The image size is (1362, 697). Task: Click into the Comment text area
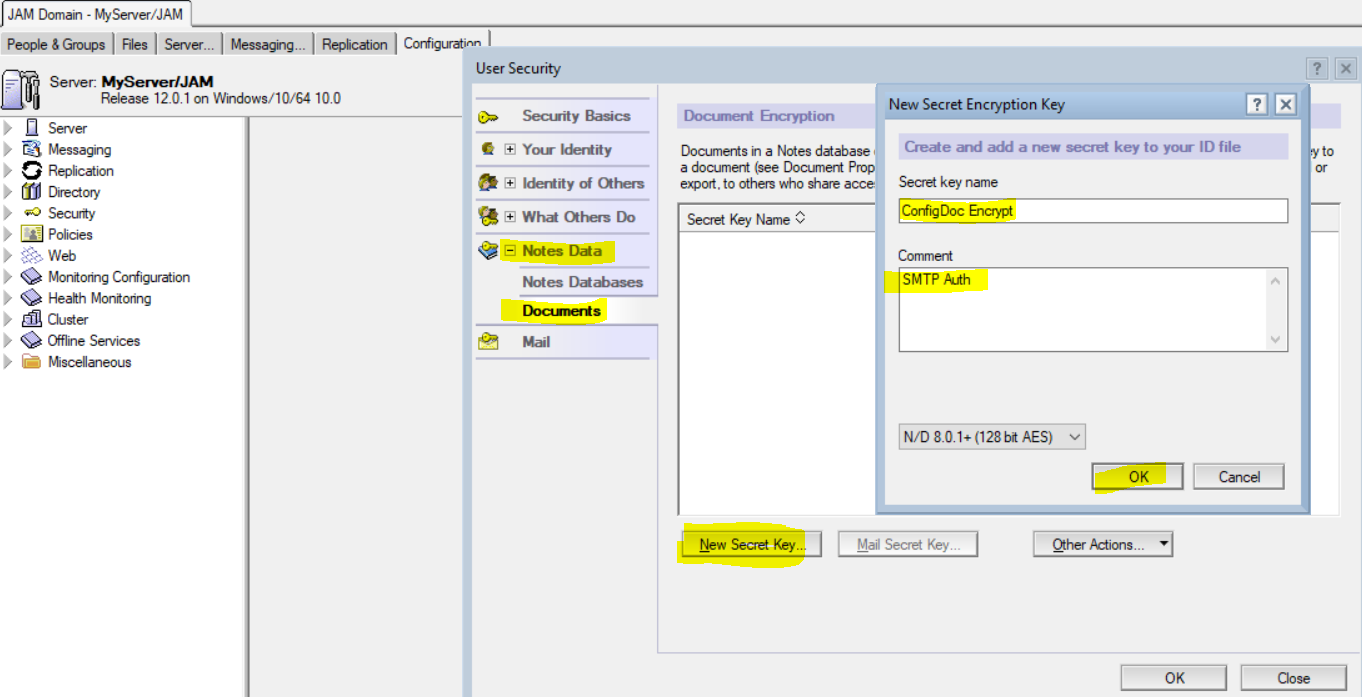pos(1080,309)
